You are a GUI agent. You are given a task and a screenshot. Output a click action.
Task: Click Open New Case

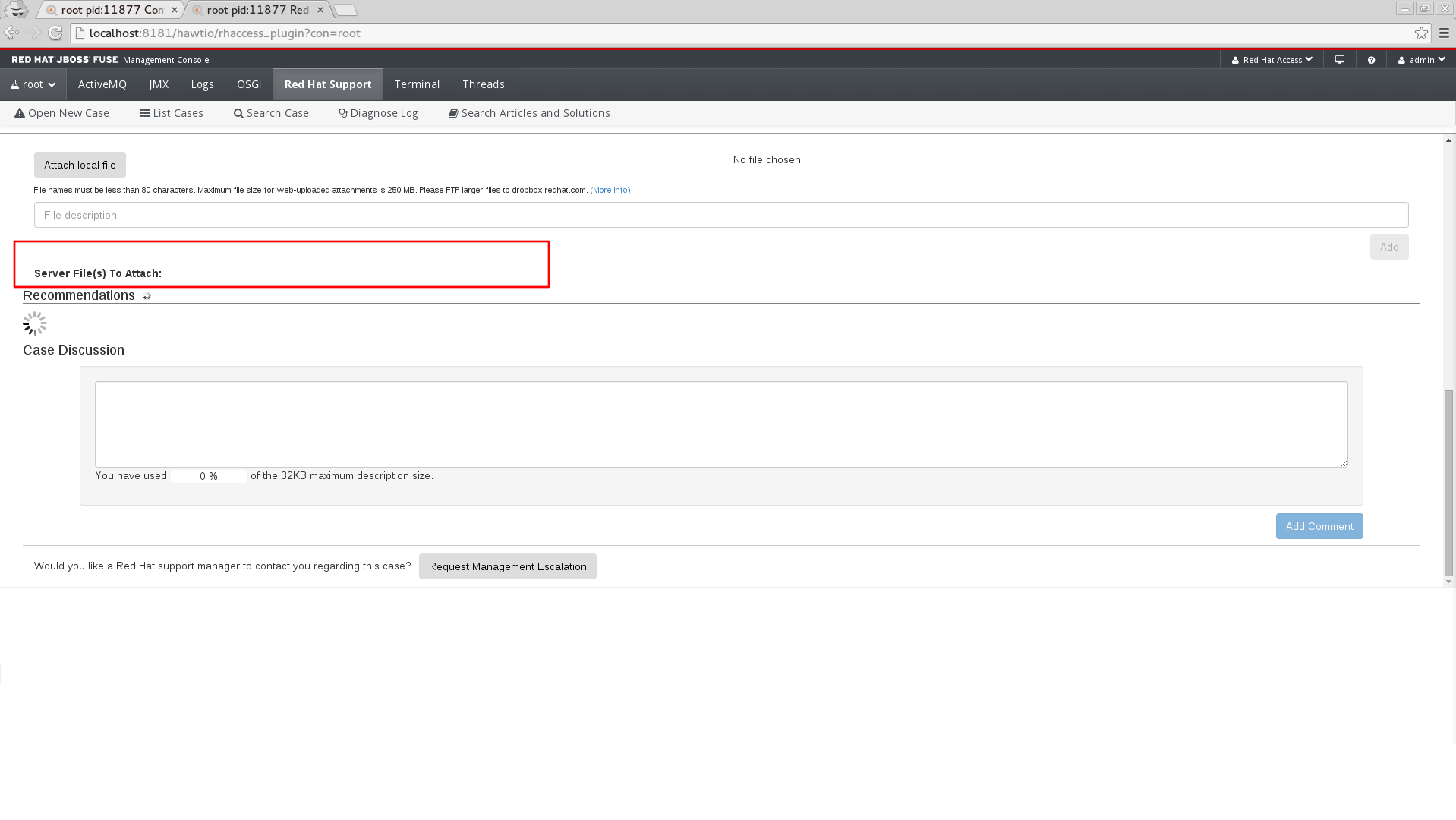coord(62,113)
